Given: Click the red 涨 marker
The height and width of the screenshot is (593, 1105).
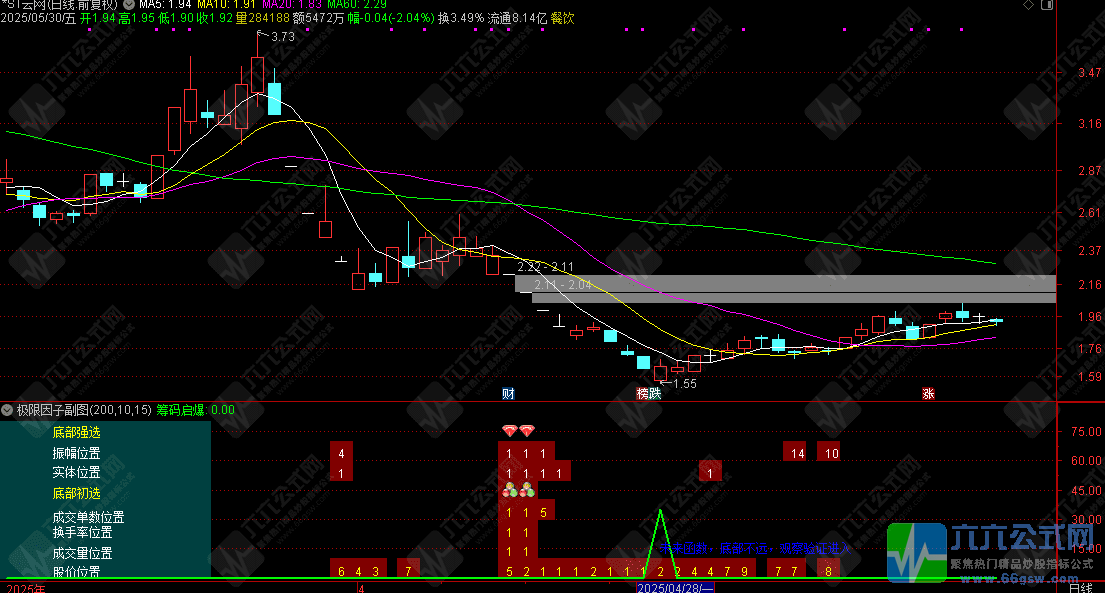Looking at the screenshot, I should (x=927, y=393).
